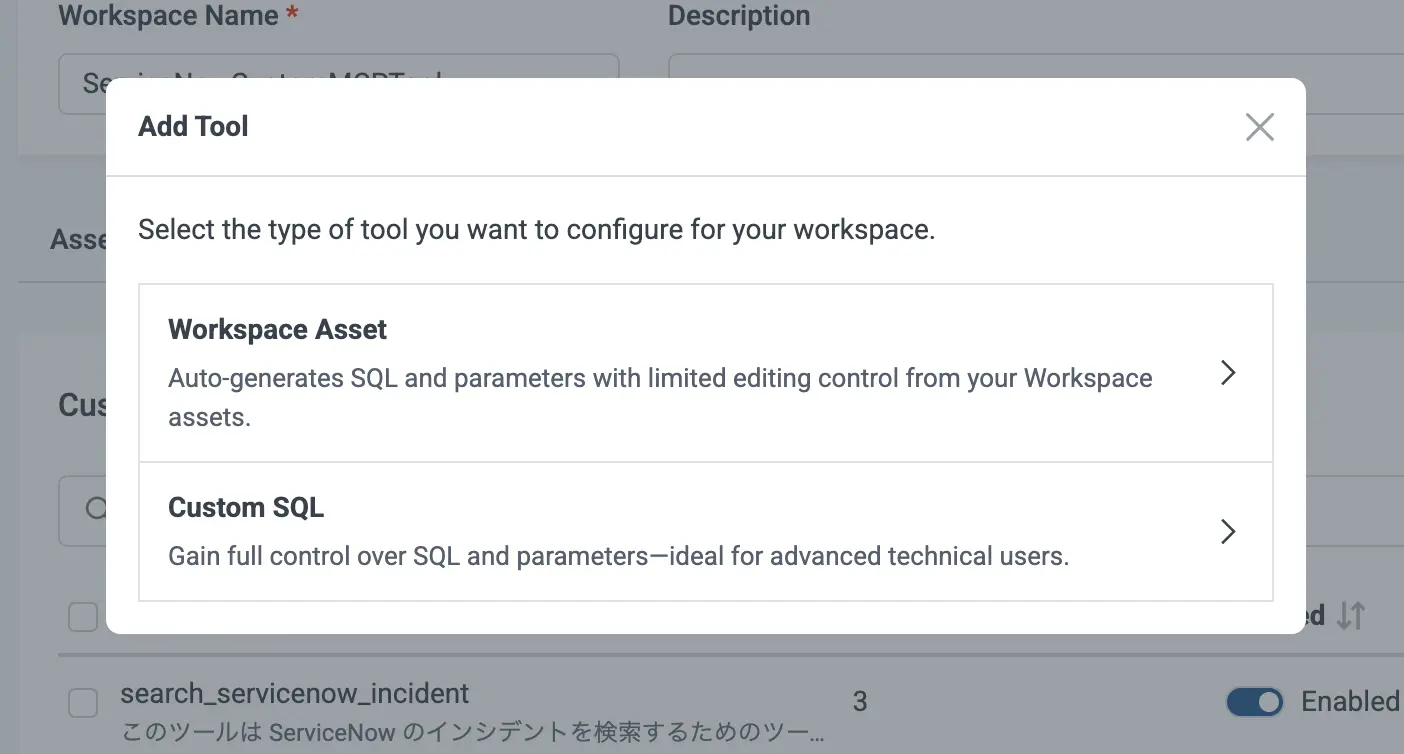Click the Japanese description under search_servicenow_incident
This screenshot has height=754, width=1404.
(473, 733)
